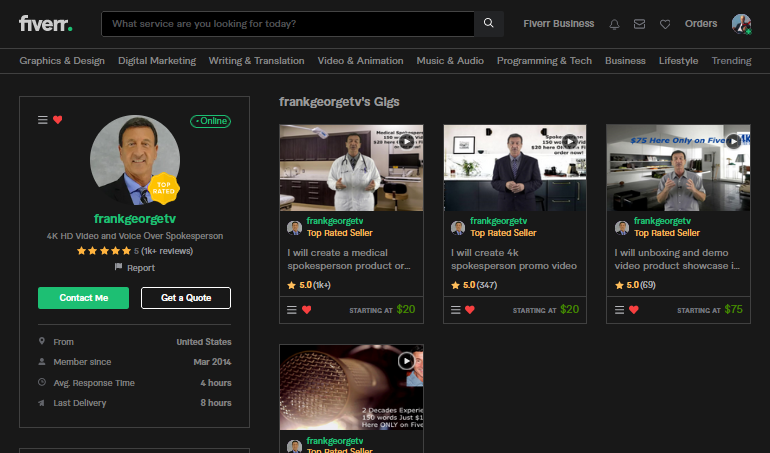
Task: Click the Fiverr logo
Action: (x=46, y=23)
